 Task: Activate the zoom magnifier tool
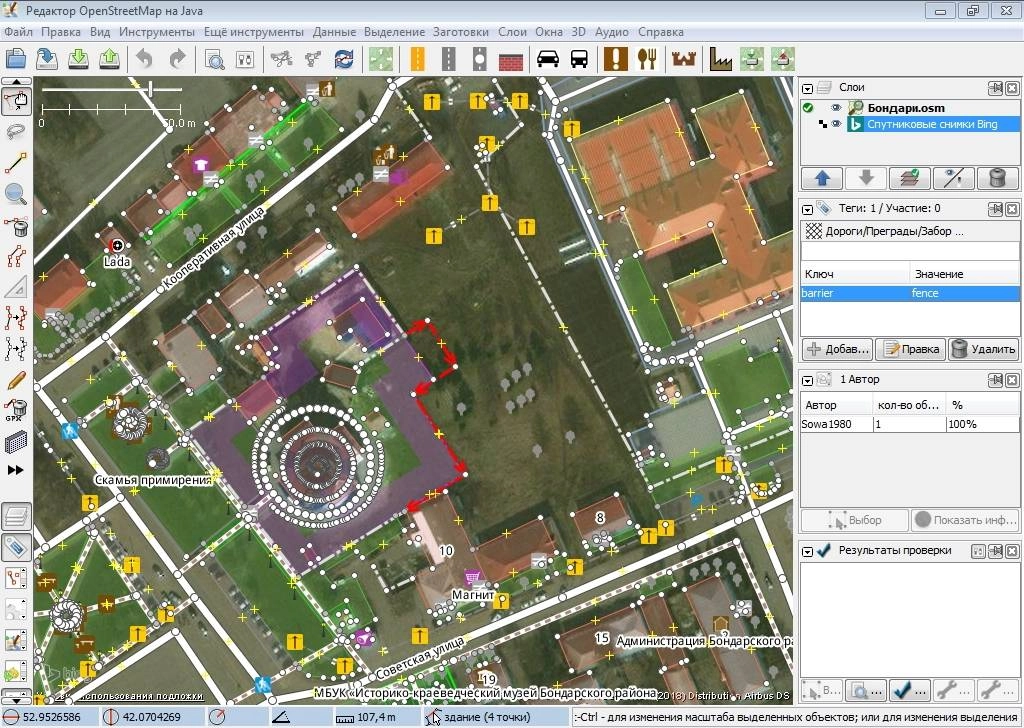click(x=16, y=194)
